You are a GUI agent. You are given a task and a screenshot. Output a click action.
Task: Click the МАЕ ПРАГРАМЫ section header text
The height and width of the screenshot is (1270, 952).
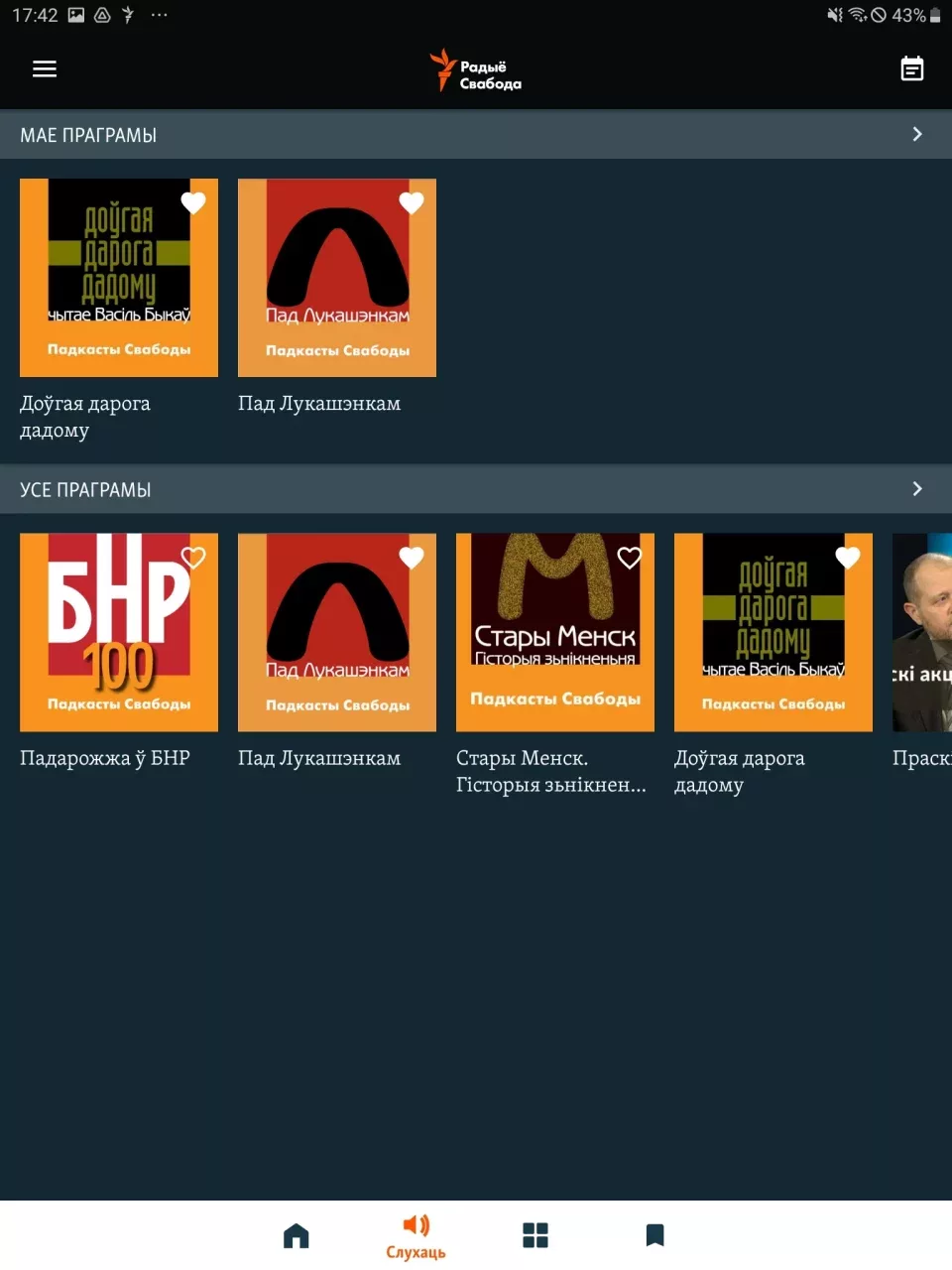(88, 135)
